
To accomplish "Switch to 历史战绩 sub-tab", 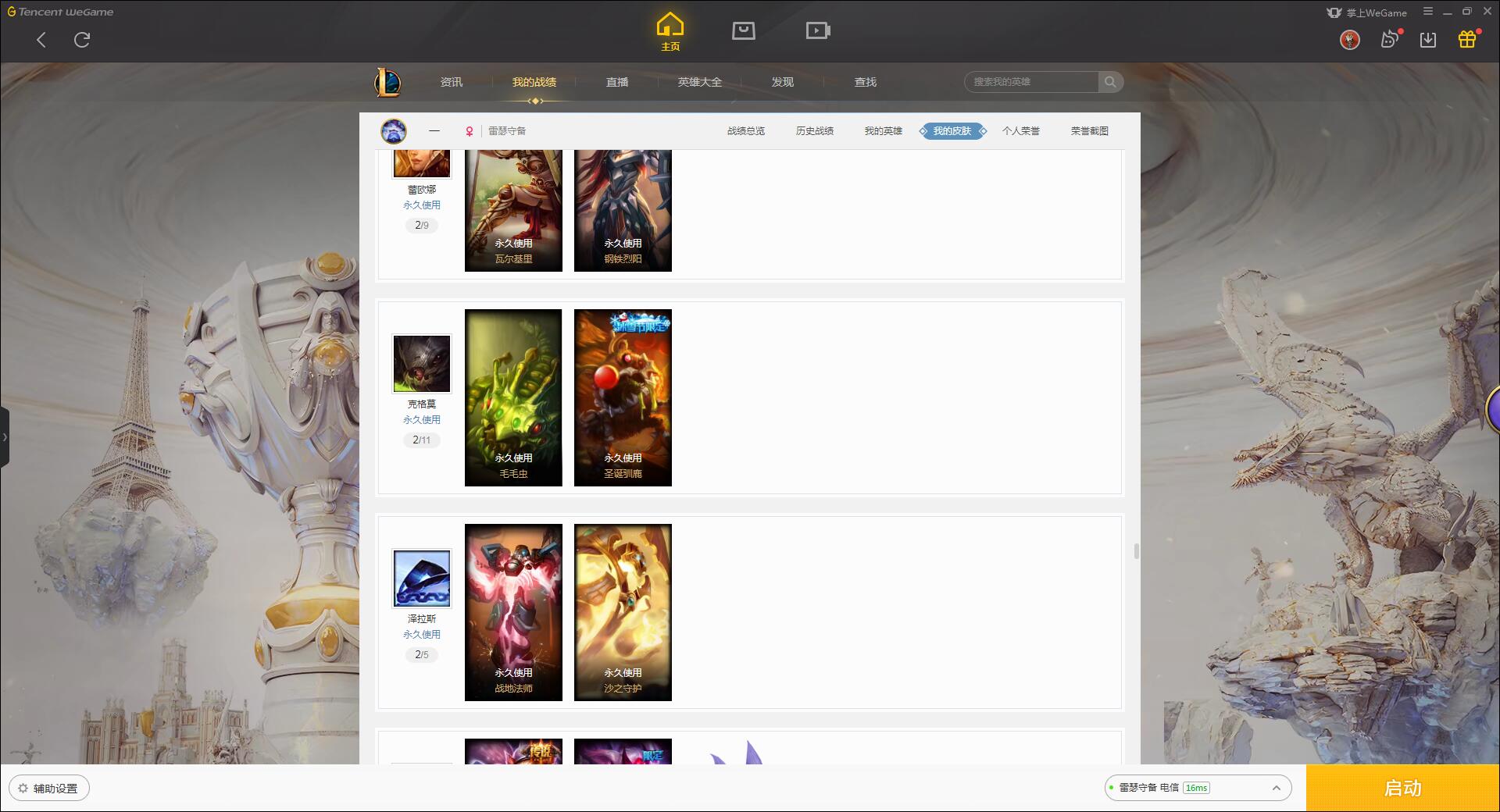I will pyautogui.click(x=815, y=131).
